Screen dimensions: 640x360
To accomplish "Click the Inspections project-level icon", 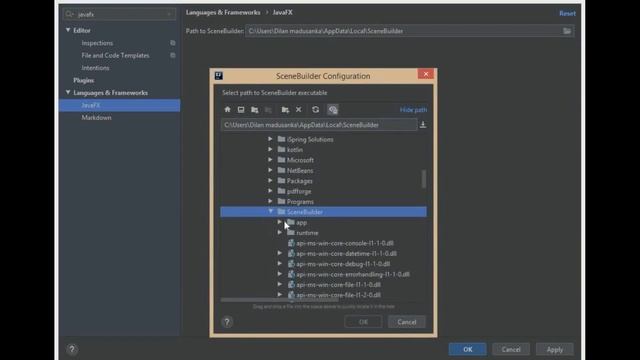I will click(x=173, y=43).
